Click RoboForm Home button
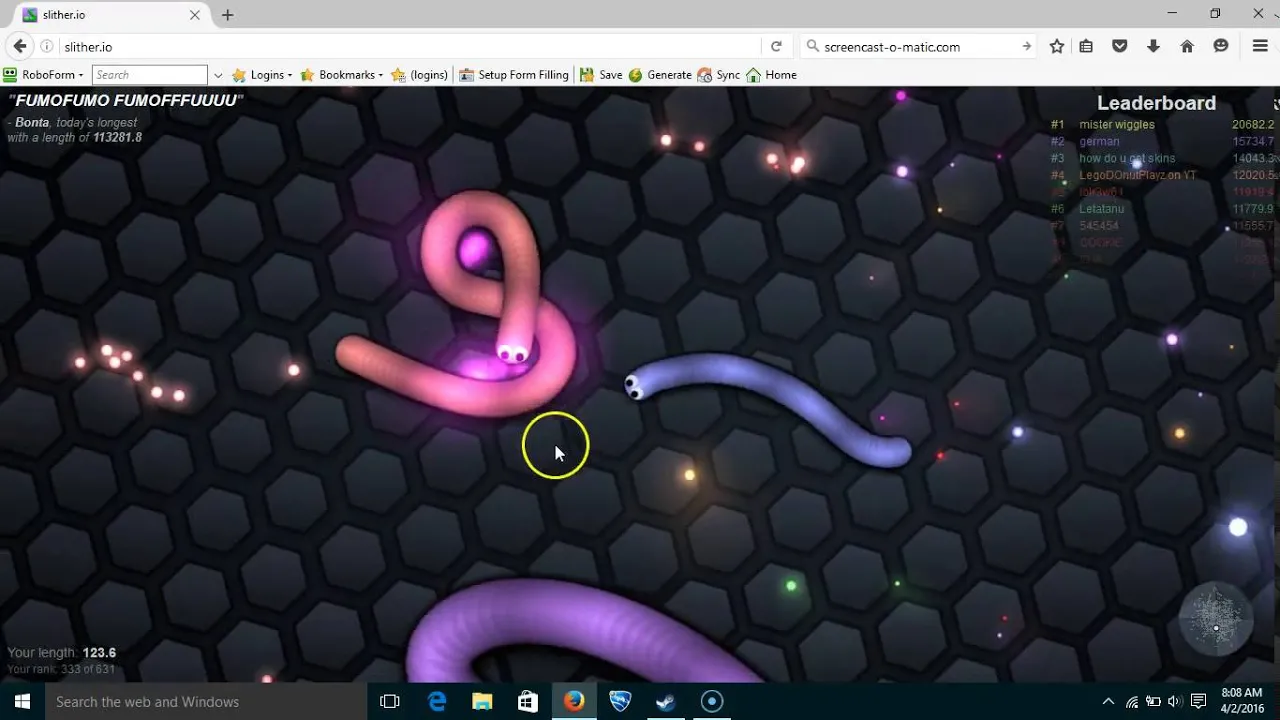 tap(771, 75)
